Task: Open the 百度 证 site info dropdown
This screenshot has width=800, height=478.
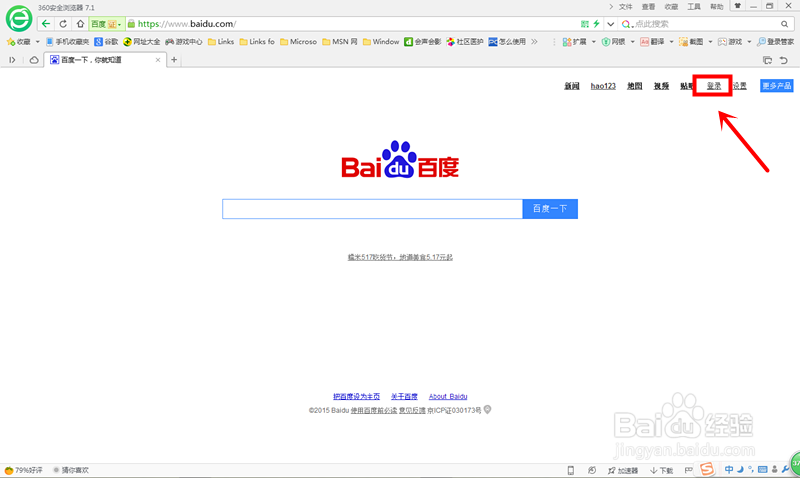Action: [107, 24]
